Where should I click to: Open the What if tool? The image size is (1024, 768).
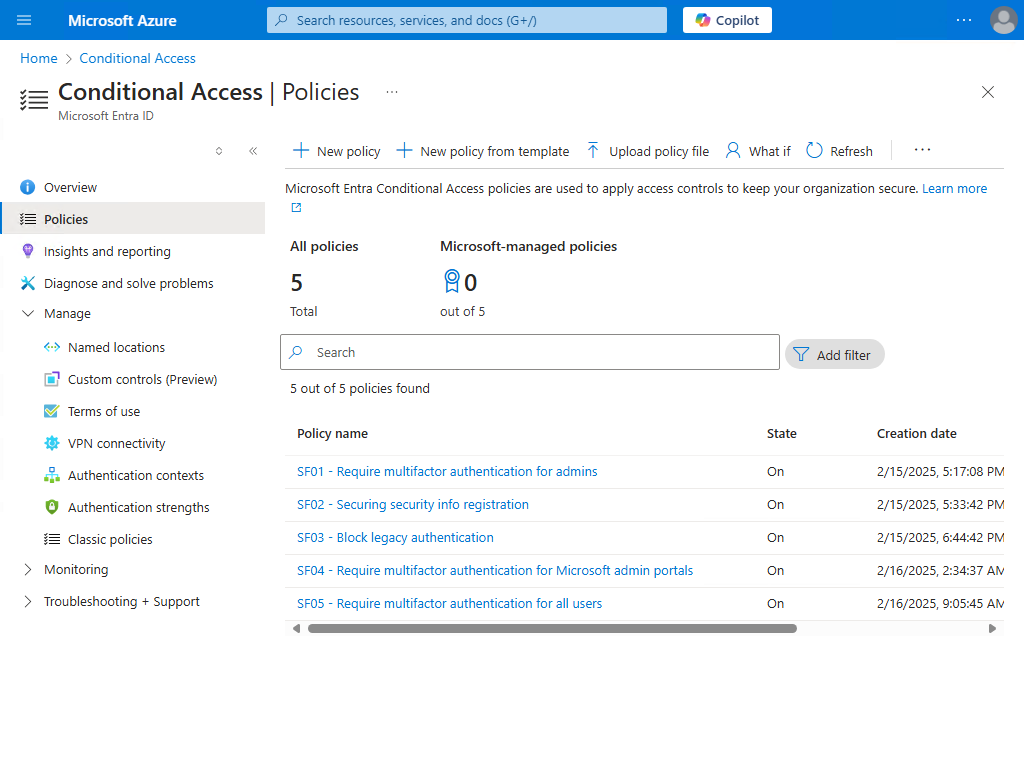[757, 151]
